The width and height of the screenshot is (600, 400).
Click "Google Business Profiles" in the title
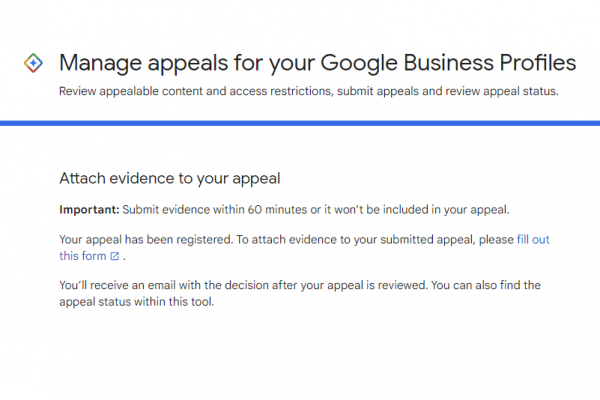tap(450, 63)
